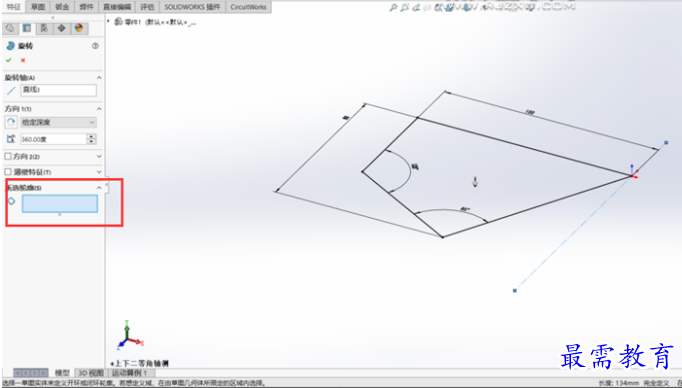Screen dimensions: 682x388
Task: Open the ConfigurationManager panel tab
Action: pyautogui.click(x=44, y=28)
